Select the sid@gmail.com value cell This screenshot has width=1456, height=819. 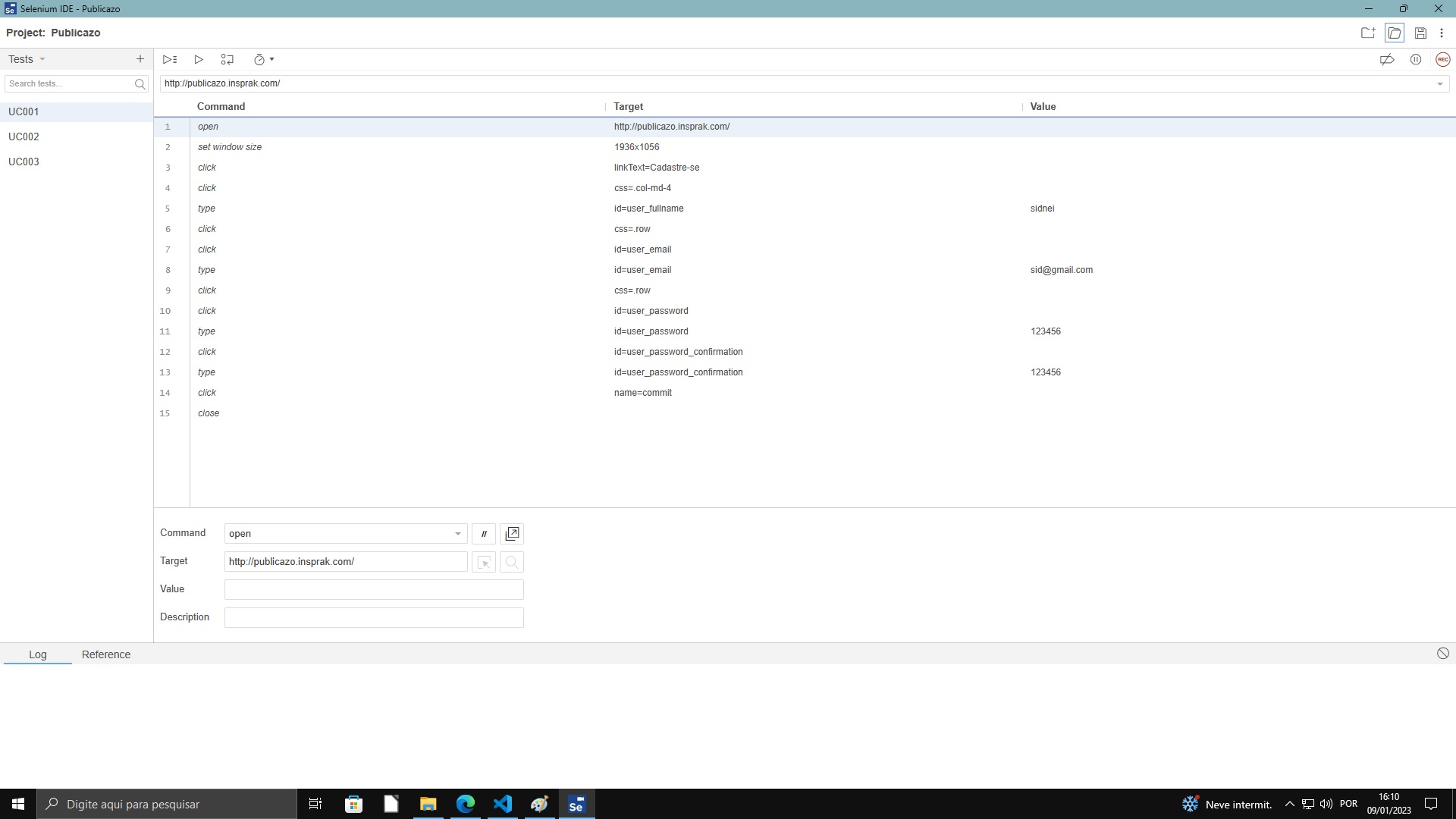point(1062,270)
